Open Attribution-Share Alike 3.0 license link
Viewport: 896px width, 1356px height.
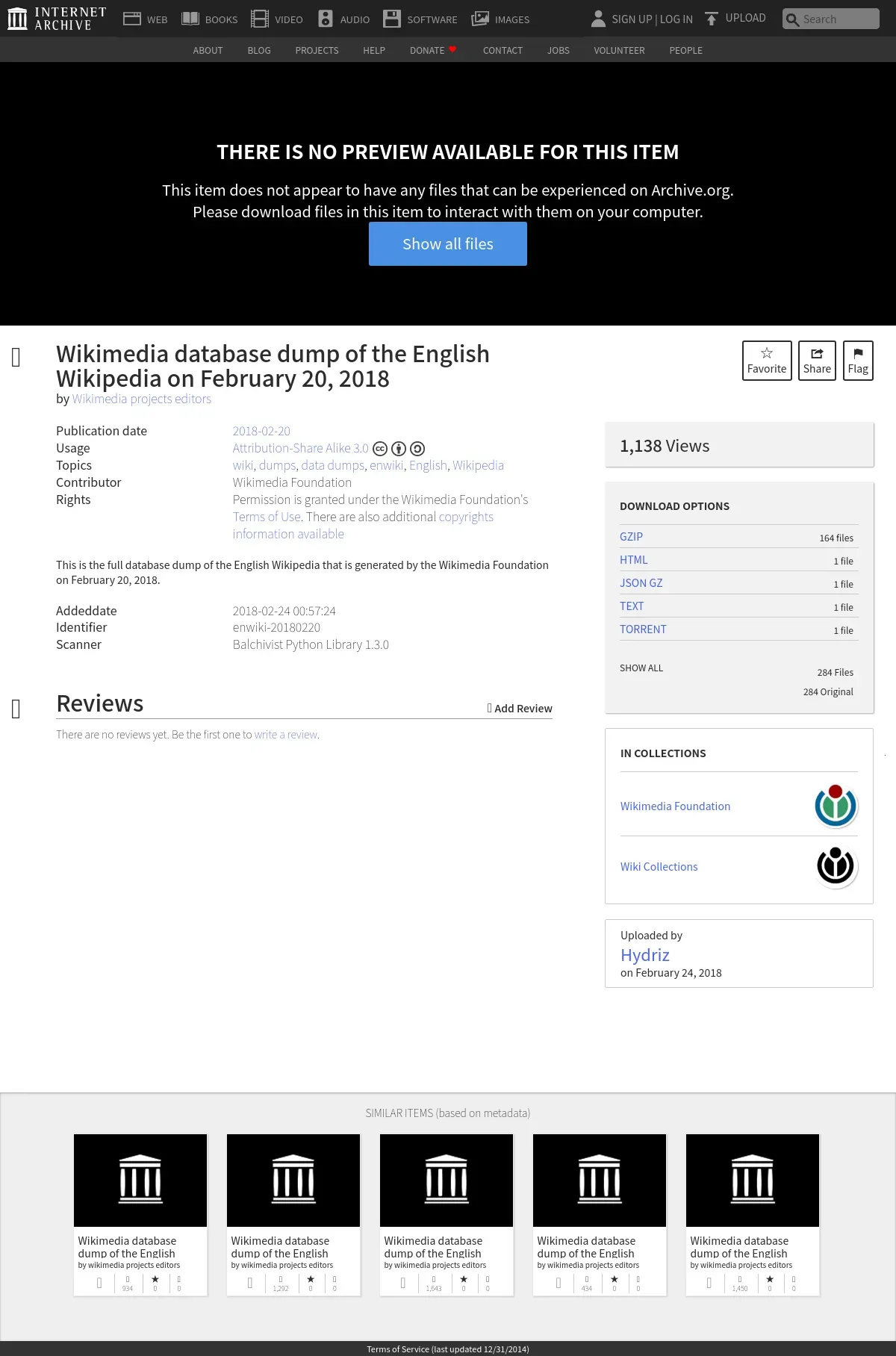(x=300, y=448)
